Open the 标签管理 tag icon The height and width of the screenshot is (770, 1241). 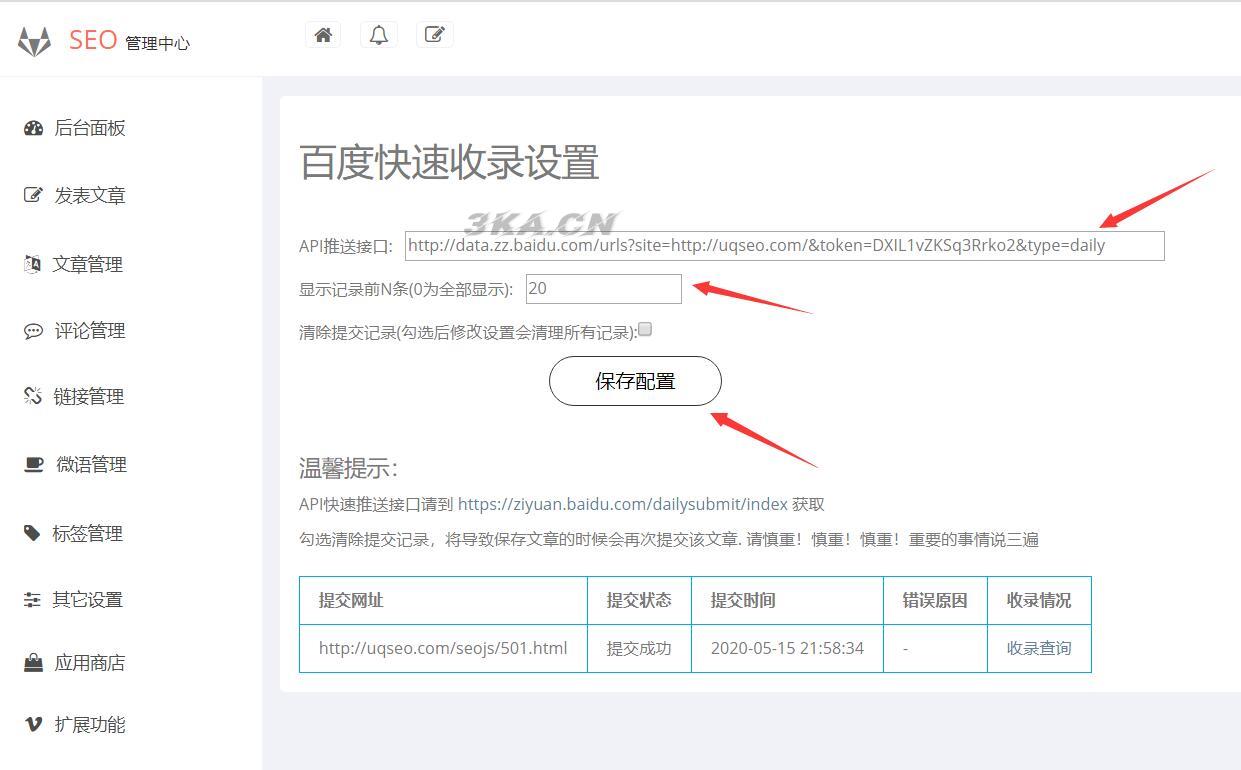31,533
